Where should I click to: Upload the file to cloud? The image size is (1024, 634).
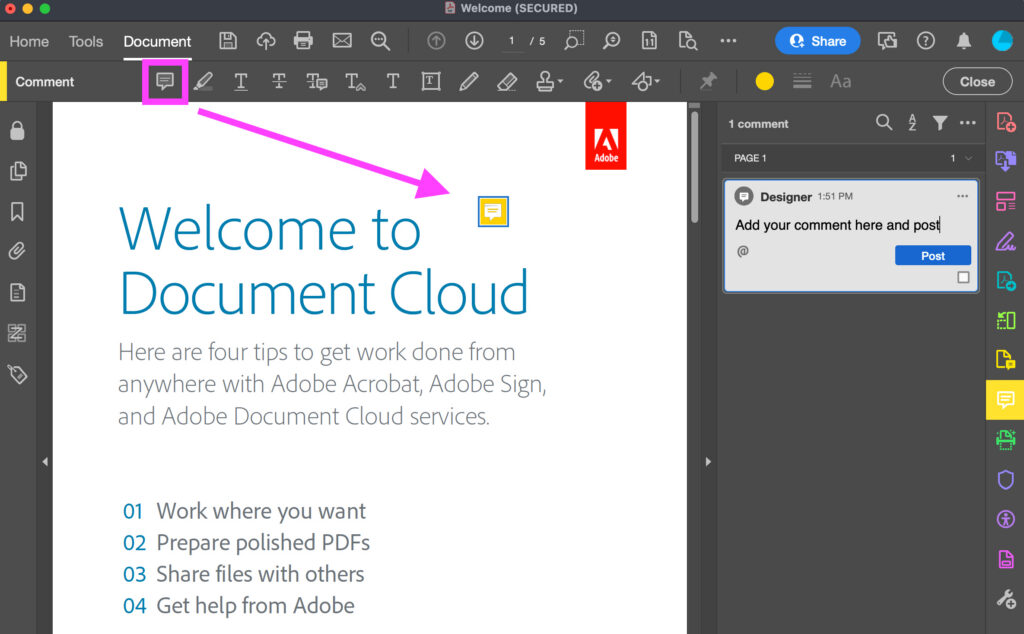tap(266, 40)
